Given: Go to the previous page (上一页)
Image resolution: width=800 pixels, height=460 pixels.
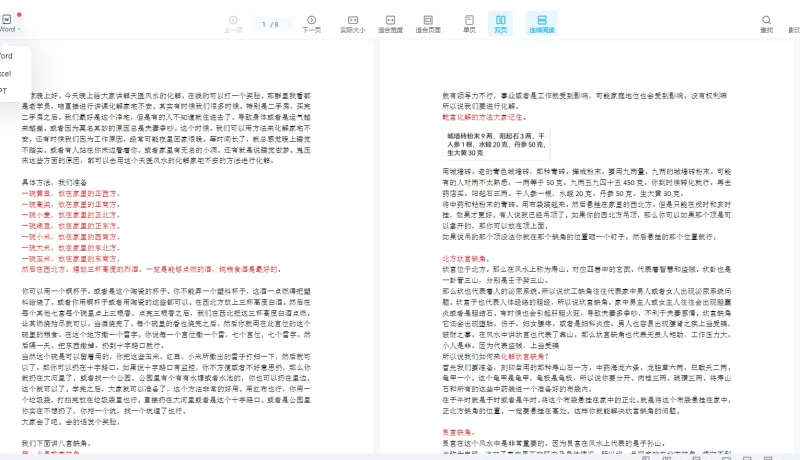Looking at the screenshot, I should [233, 22].
